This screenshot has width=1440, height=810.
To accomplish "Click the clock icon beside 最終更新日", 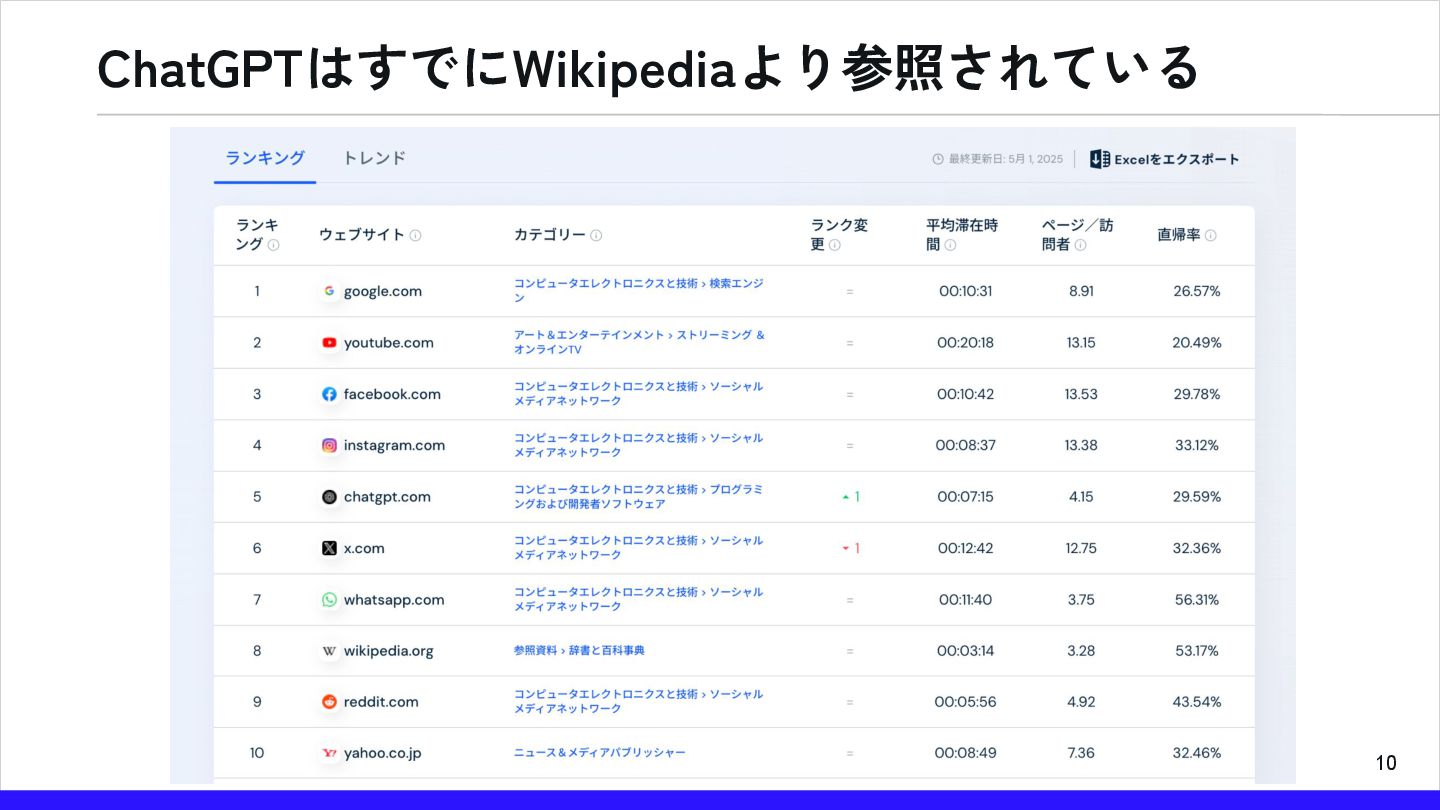I will 937,159.
